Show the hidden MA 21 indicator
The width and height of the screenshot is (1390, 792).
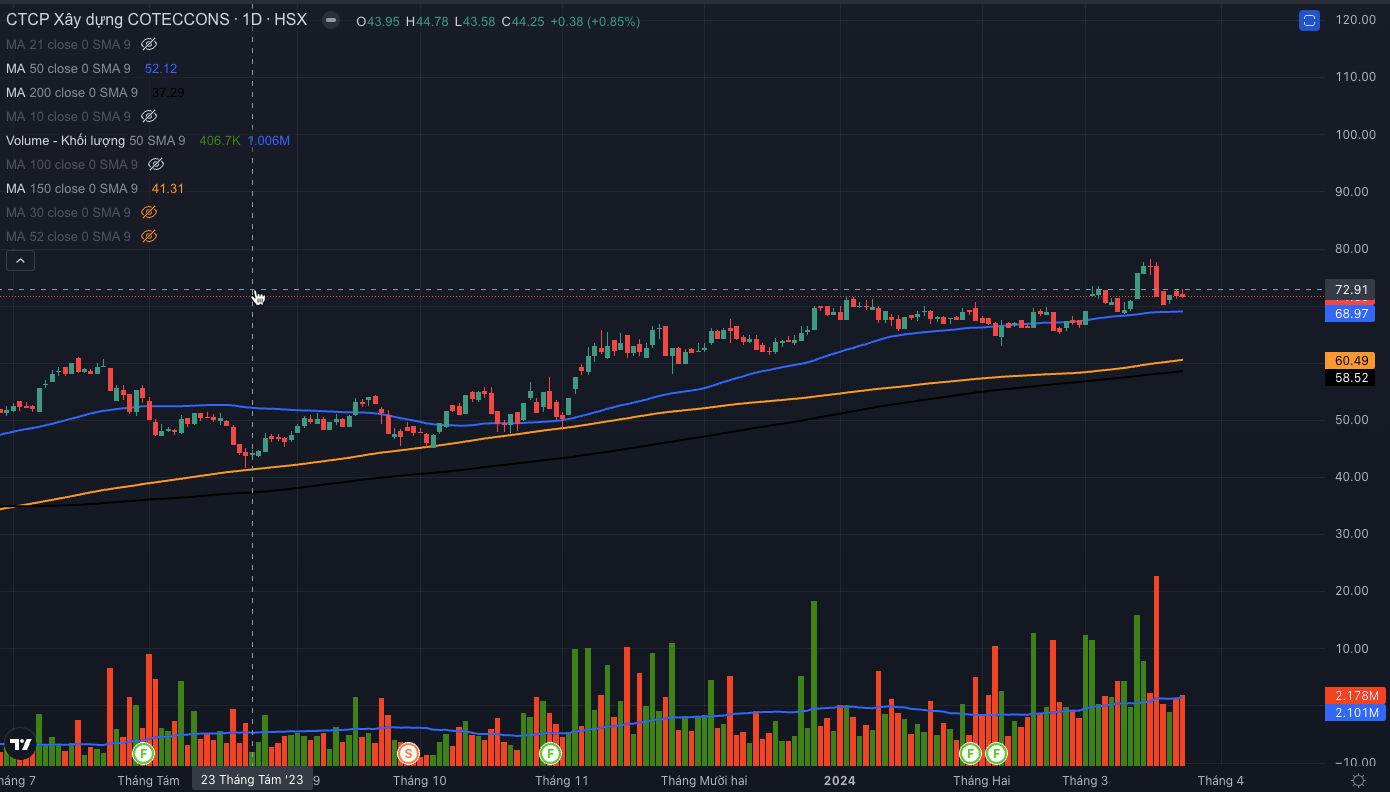149,44
